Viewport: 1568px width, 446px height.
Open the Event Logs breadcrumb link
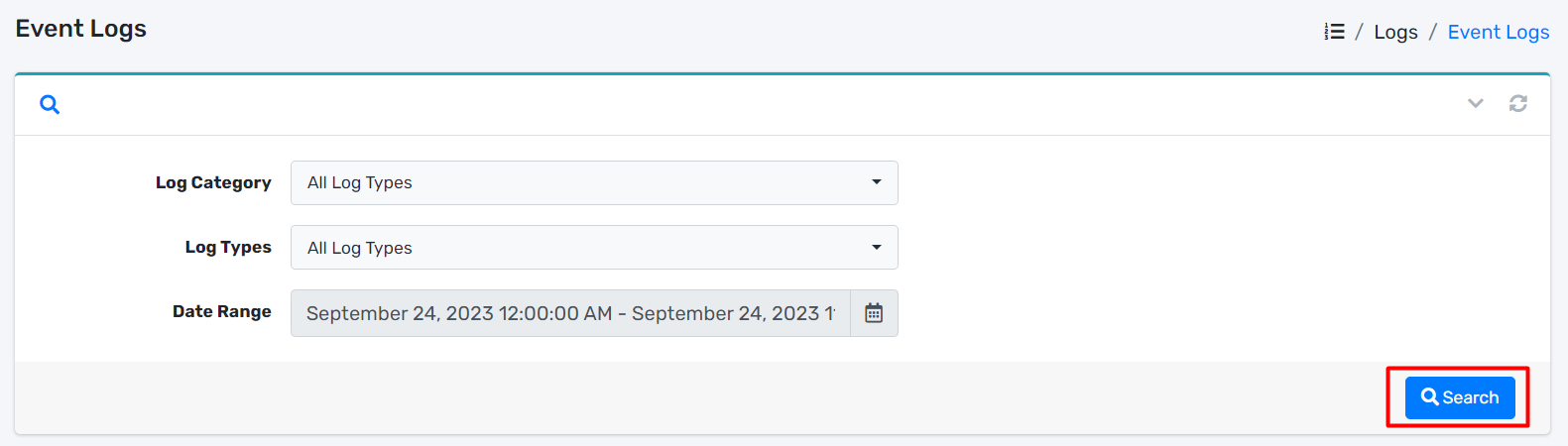pyautogui.click(x=1498, y=32)
